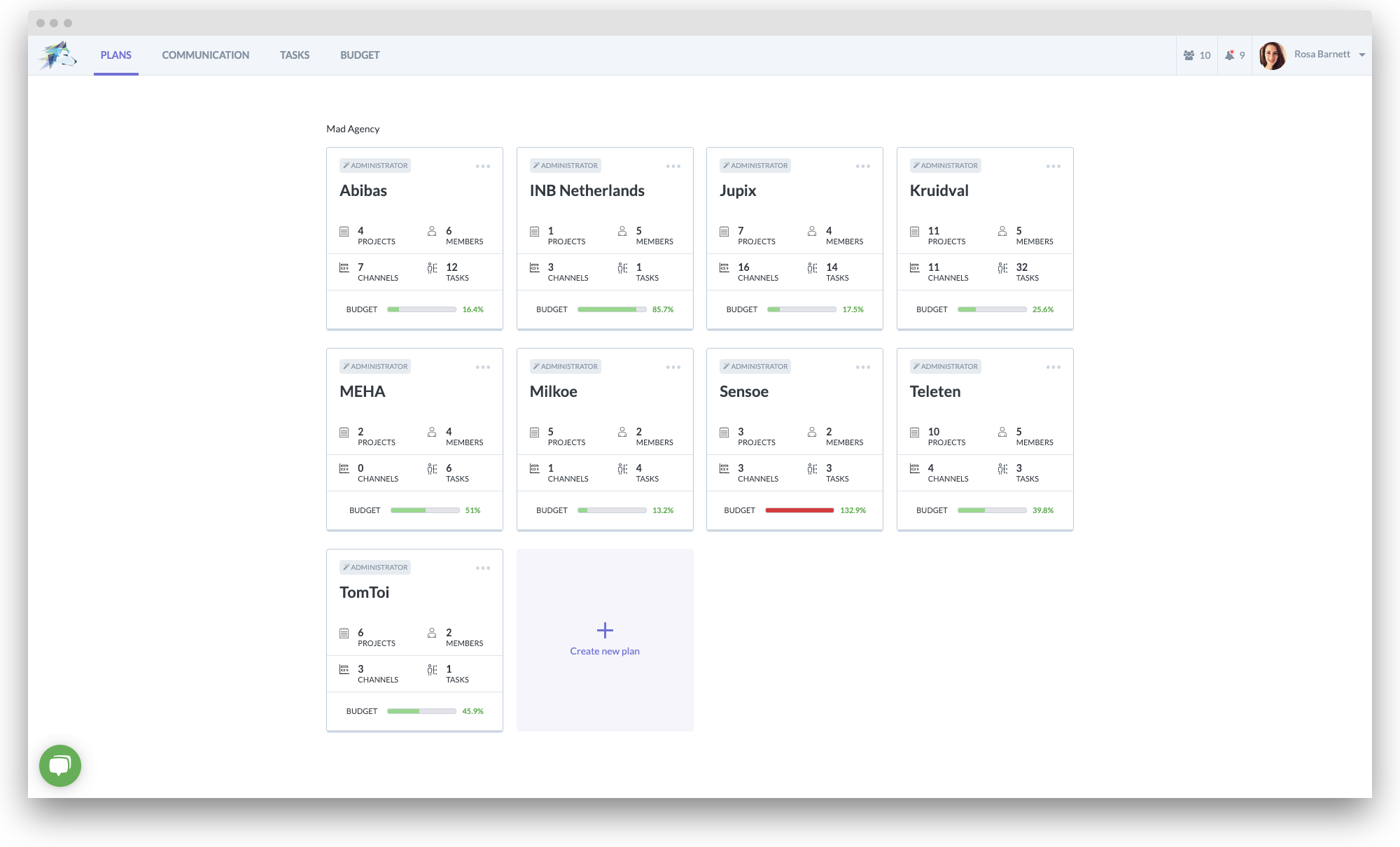Open the options menu on the Sensoe plan
Image resolution: width=1400 pixels, height=847 pixels.
pyautogui.click(x=862, y=366)
